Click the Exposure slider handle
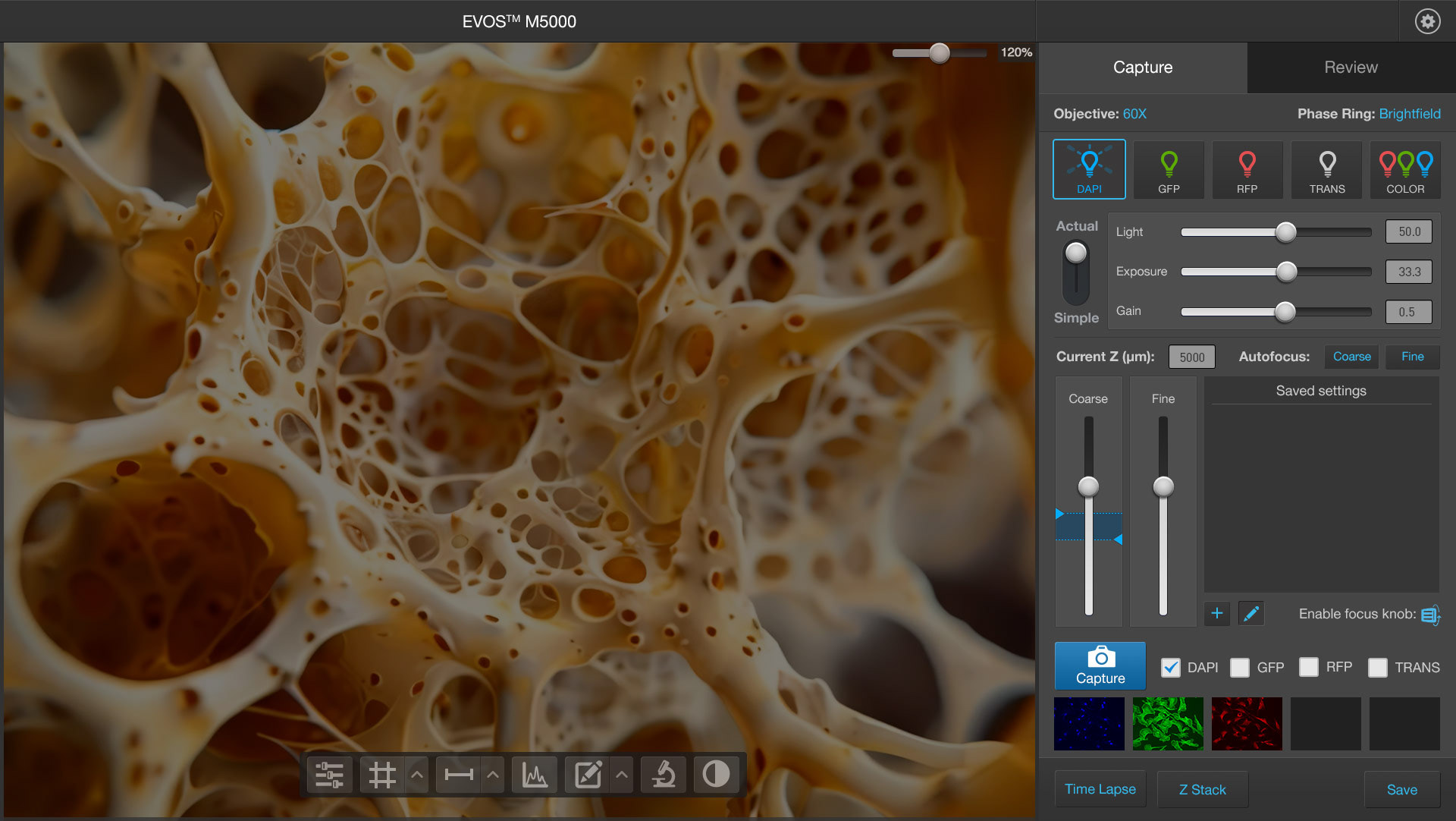 pos(1286,272)
